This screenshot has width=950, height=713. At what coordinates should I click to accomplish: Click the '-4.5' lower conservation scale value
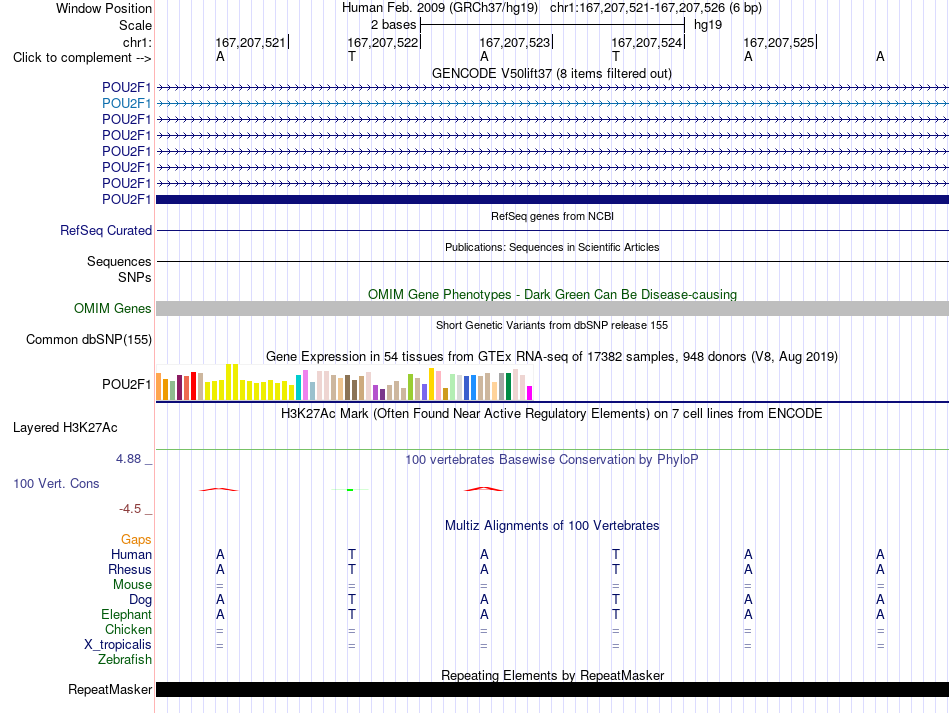130,509
